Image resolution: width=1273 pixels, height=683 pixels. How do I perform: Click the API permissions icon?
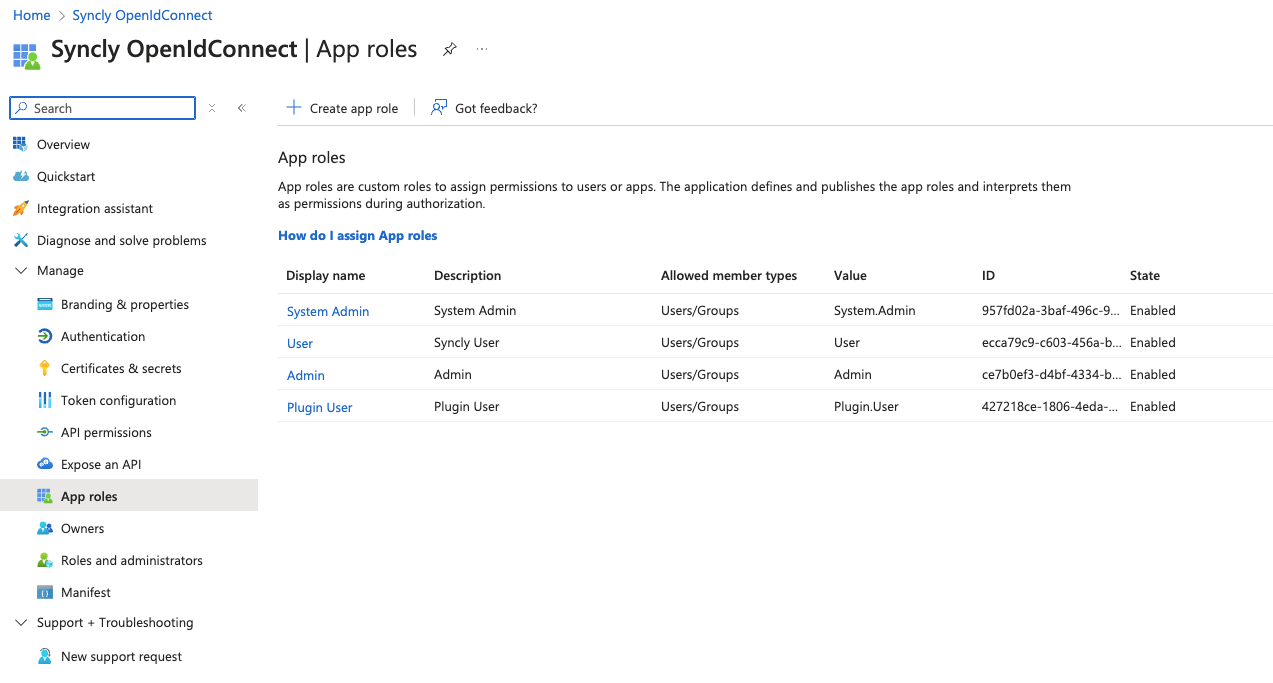pyautogui.click(x=44, y=432)
